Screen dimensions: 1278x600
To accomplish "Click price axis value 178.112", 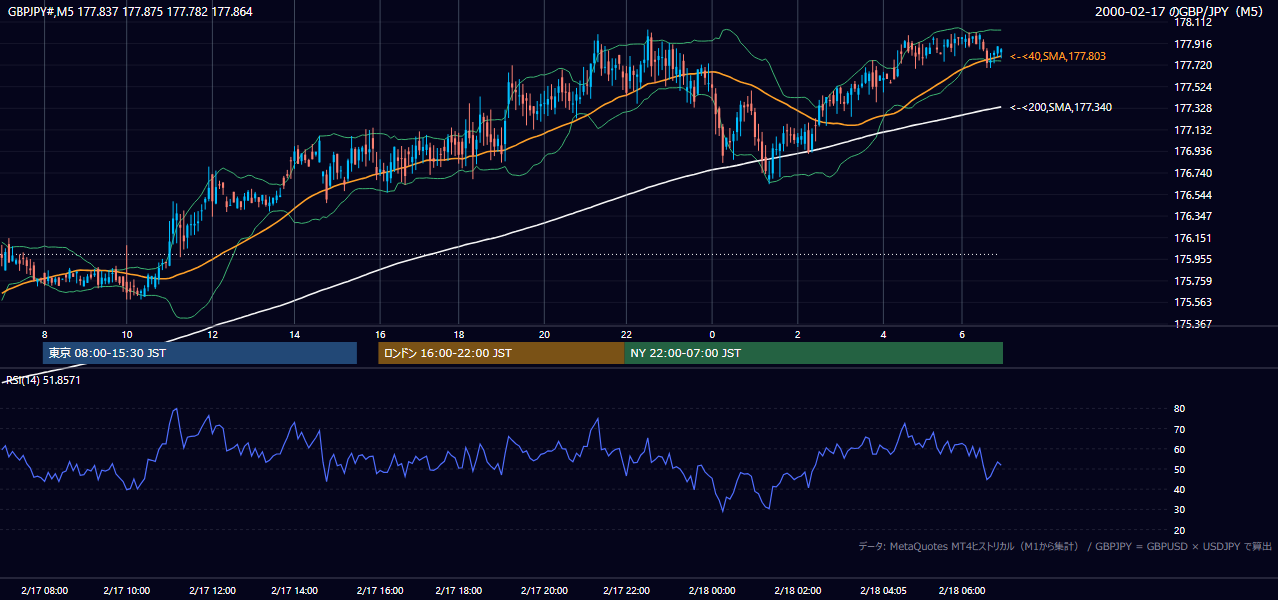I will (1193, 22).
